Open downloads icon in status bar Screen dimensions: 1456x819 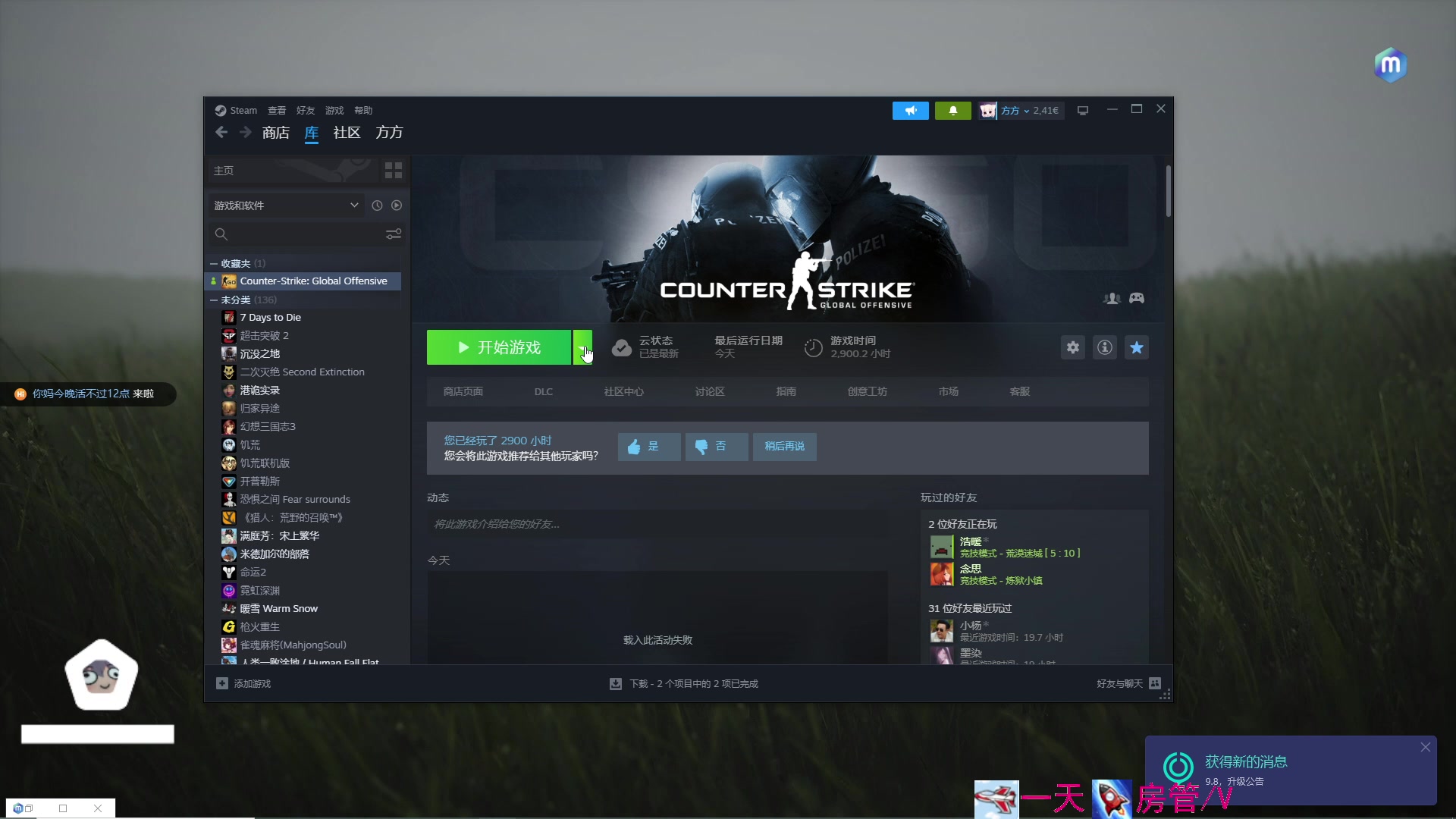616,683
